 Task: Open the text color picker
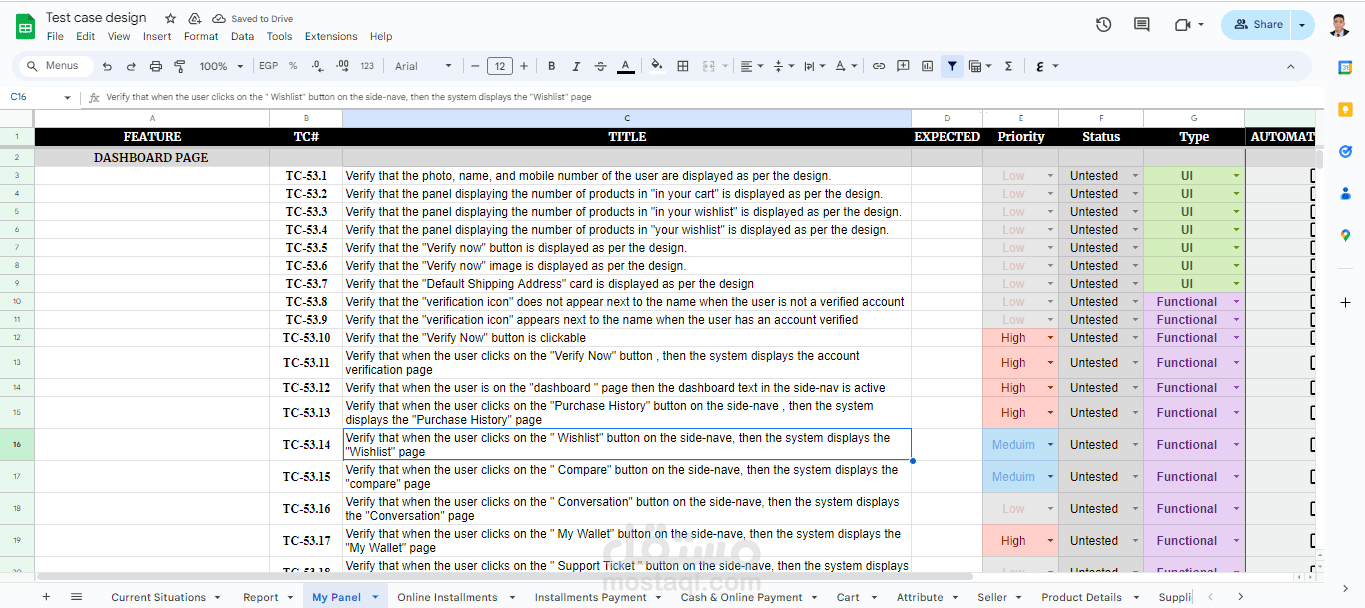(625, 66)
